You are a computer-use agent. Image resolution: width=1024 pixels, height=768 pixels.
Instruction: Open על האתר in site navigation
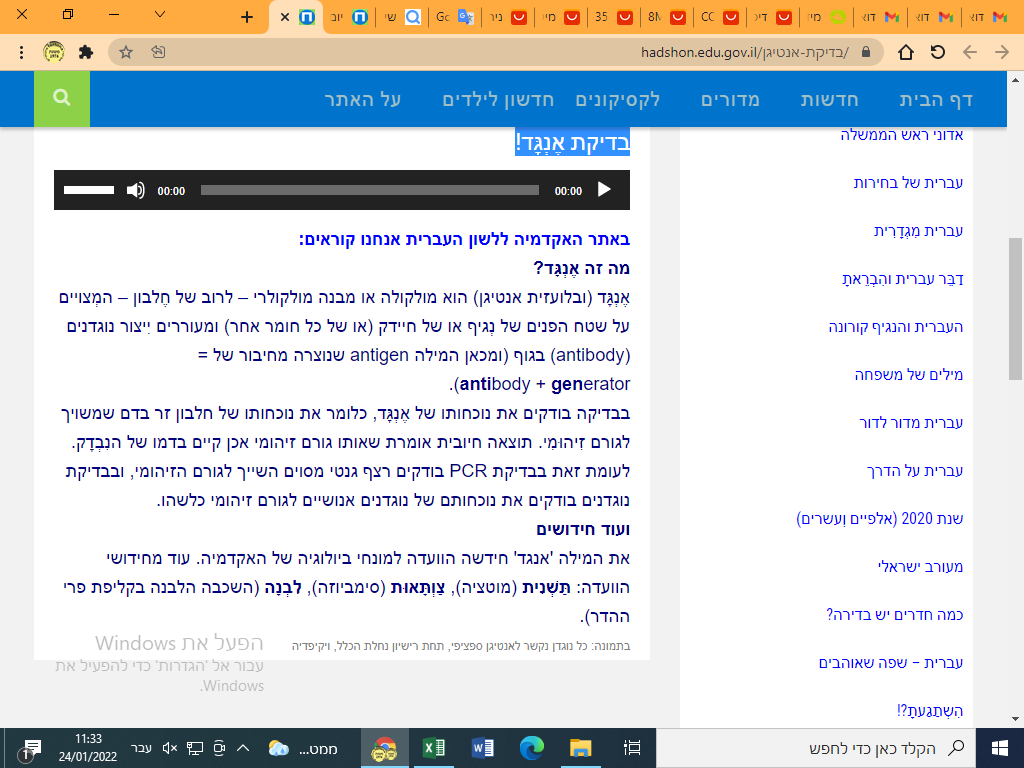[x=362, y=100]
